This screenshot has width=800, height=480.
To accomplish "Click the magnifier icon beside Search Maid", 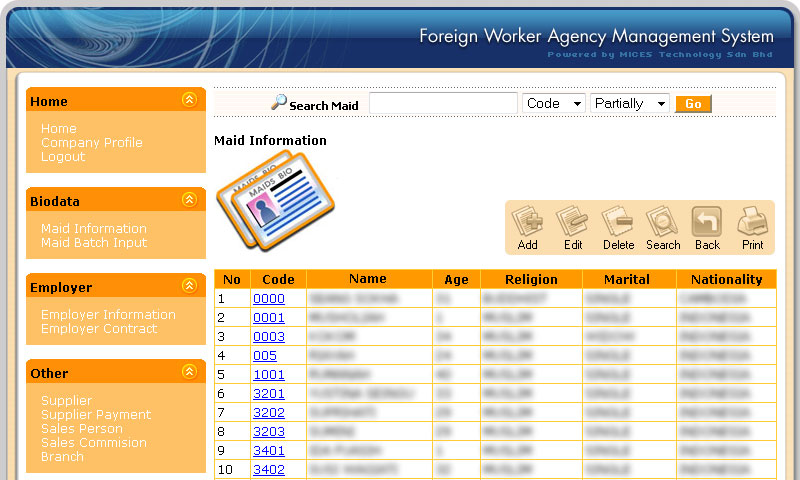I will pos(279,102).
